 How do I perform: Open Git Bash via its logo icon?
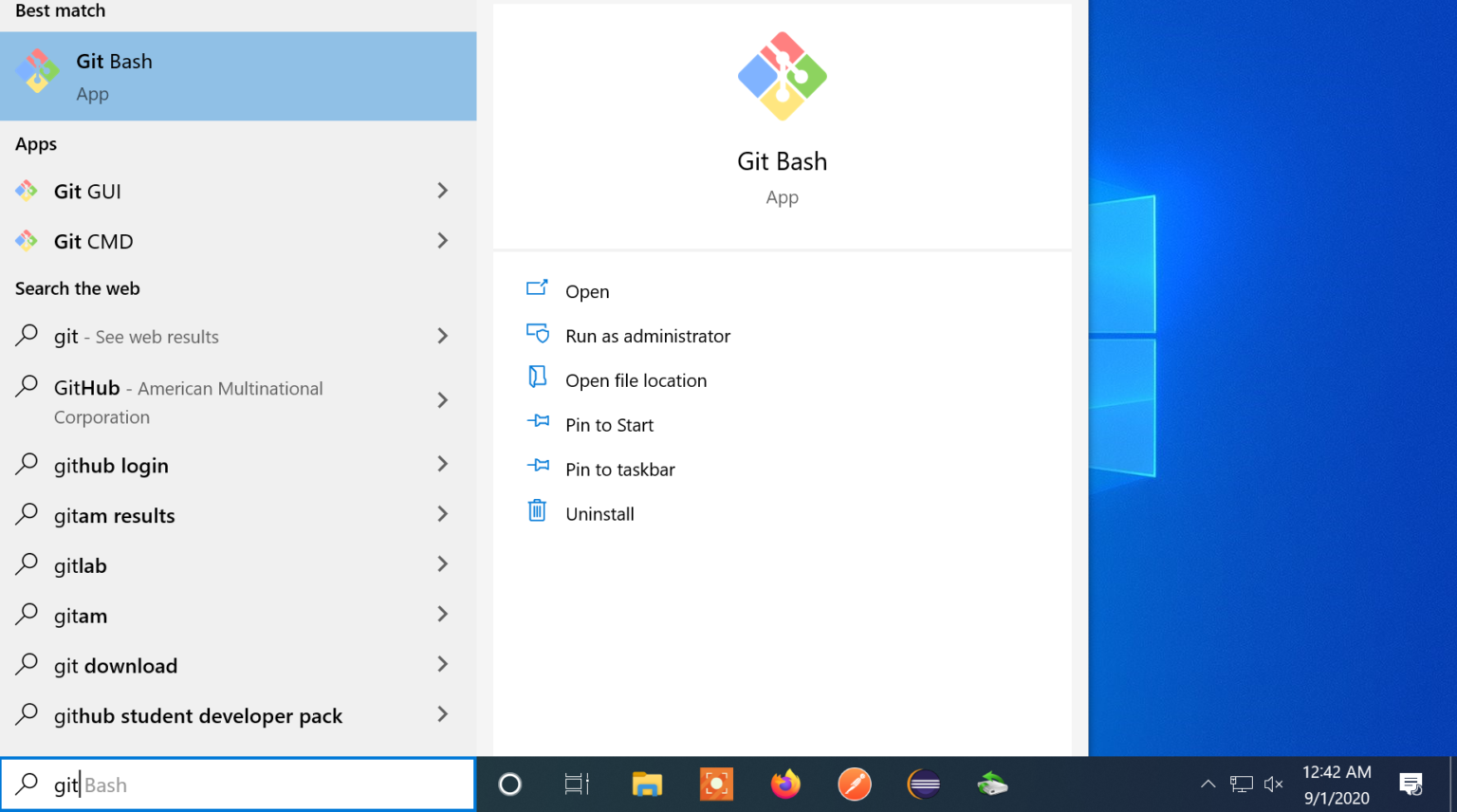(x=38, y=70)
